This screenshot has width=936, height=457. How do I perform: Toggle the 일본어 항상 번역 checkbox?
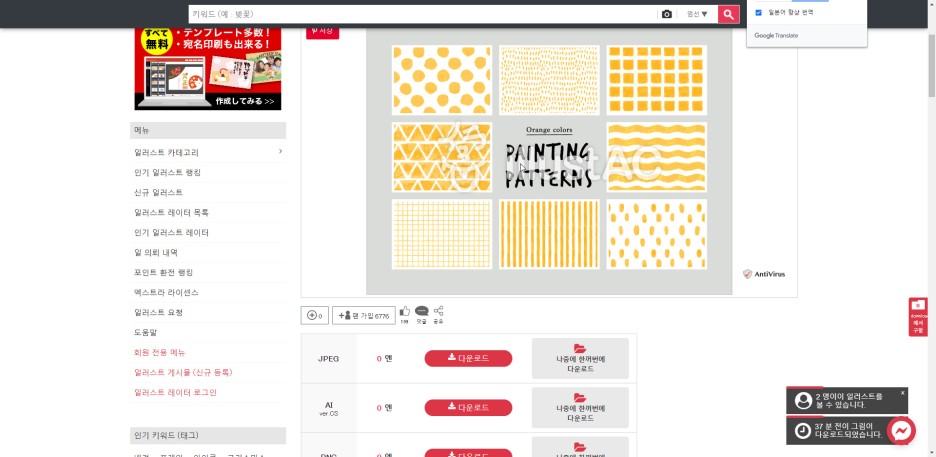point(759,13)
